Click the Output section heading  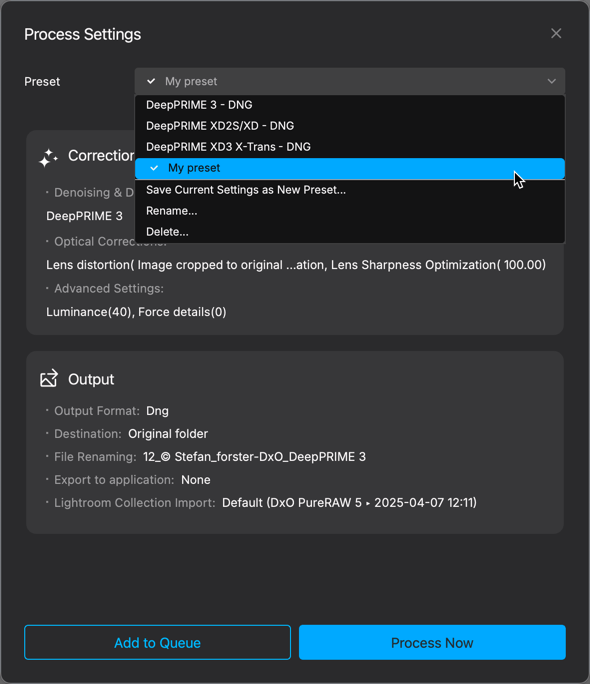click(91, 380)
